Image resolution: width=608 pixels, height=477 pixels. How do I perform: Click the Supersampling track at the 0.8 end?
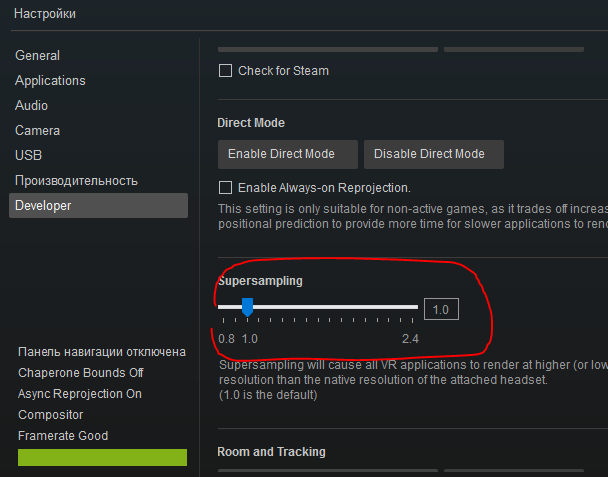click(223, 307)
